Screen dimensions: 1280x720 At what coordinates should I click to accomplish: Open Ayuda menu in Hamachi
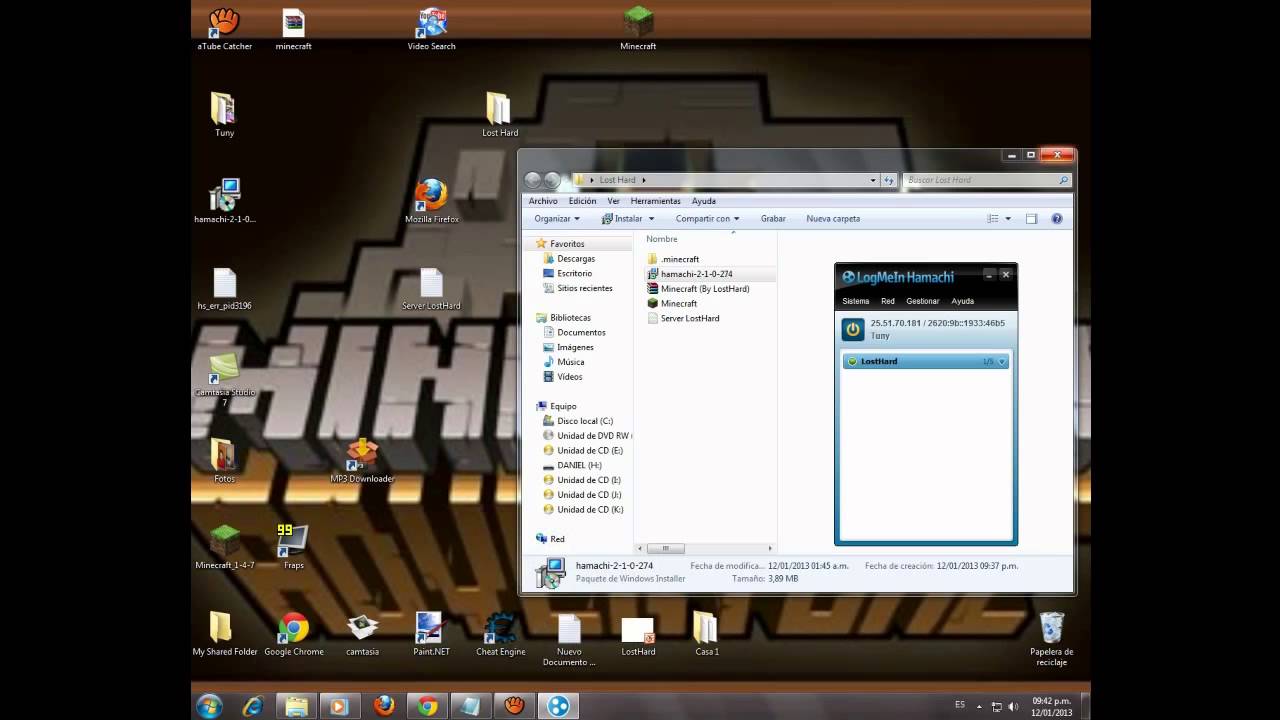[x=962, y=301]
